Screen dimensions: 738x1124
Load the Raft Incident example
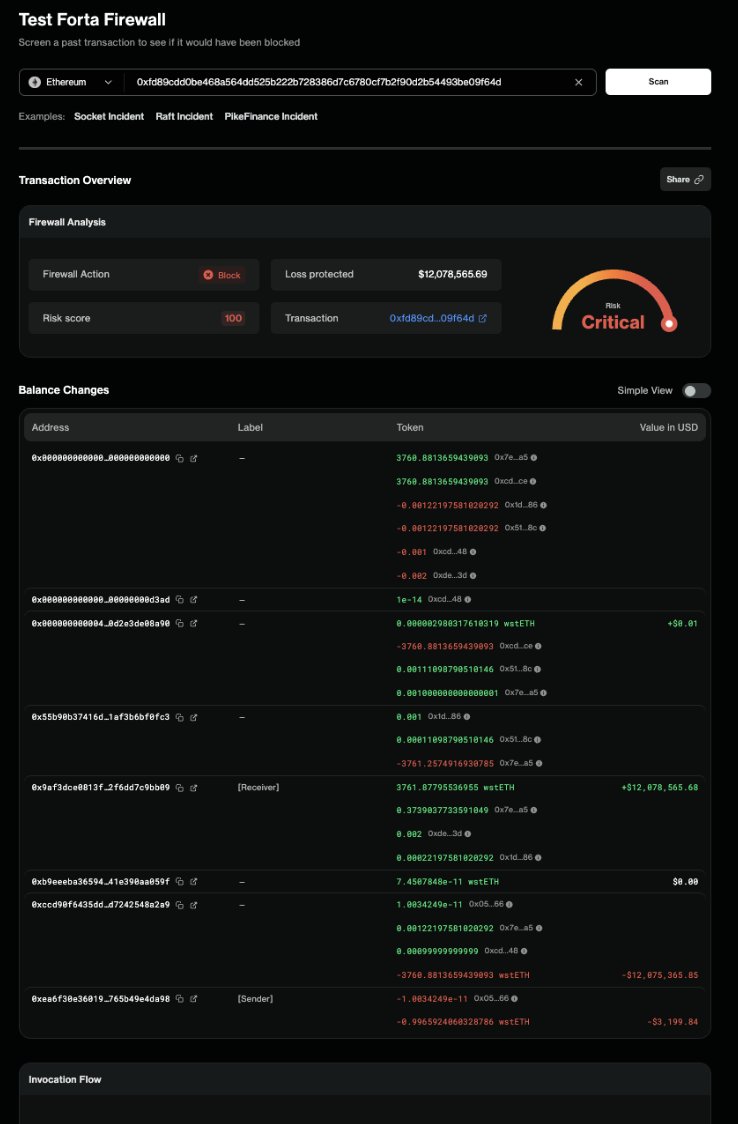click(x=184, y=116)
